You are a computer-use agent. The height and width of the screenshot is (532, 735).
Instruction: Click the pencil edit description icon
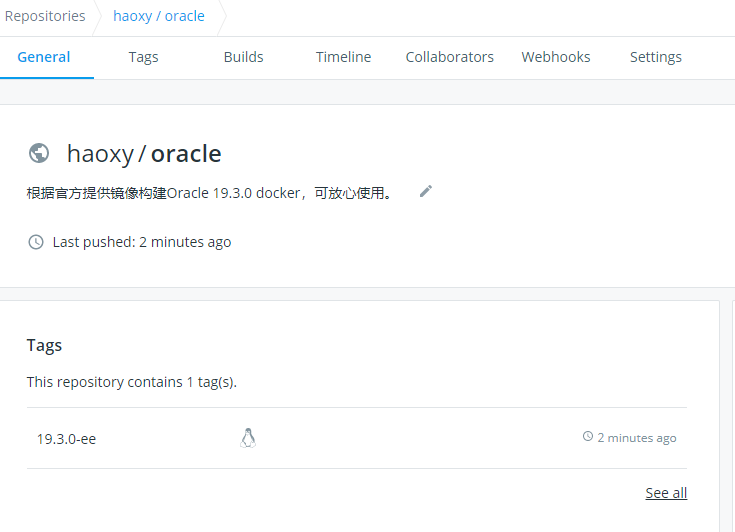pyautogui.click(x=426, y=191)
